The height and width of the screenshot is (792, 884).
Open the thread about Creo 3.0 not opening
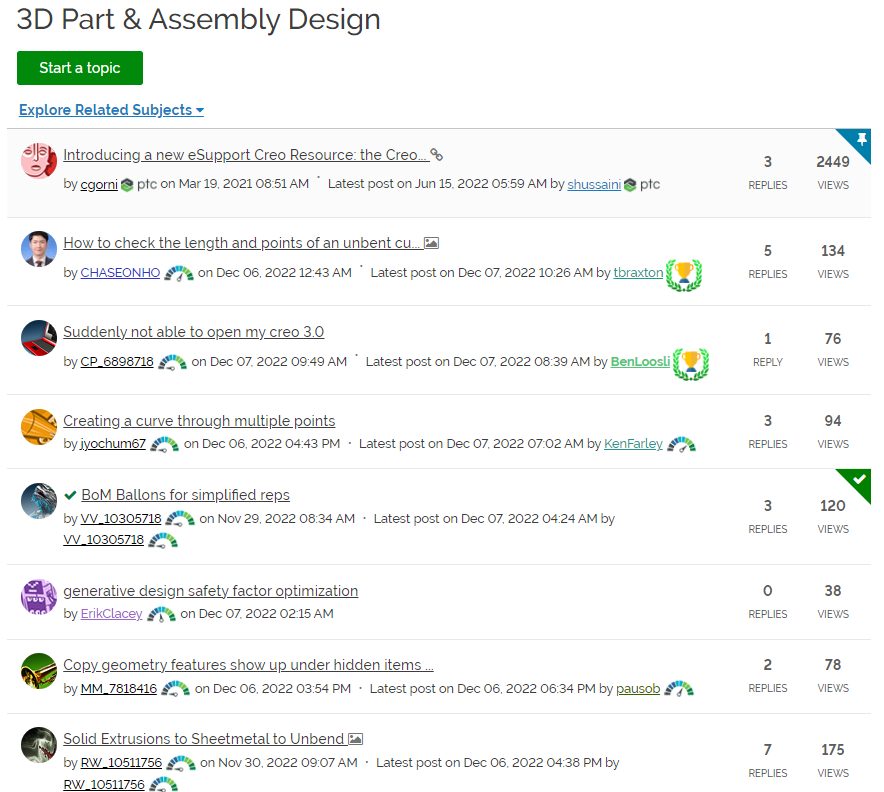coord(193,331)
